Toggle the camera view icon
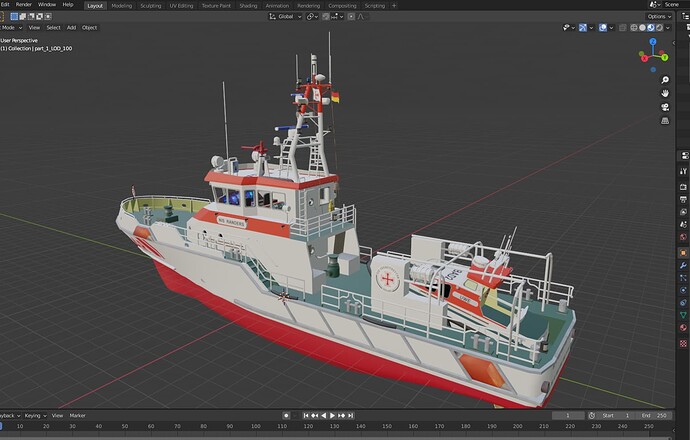 [x=666, y=106]
